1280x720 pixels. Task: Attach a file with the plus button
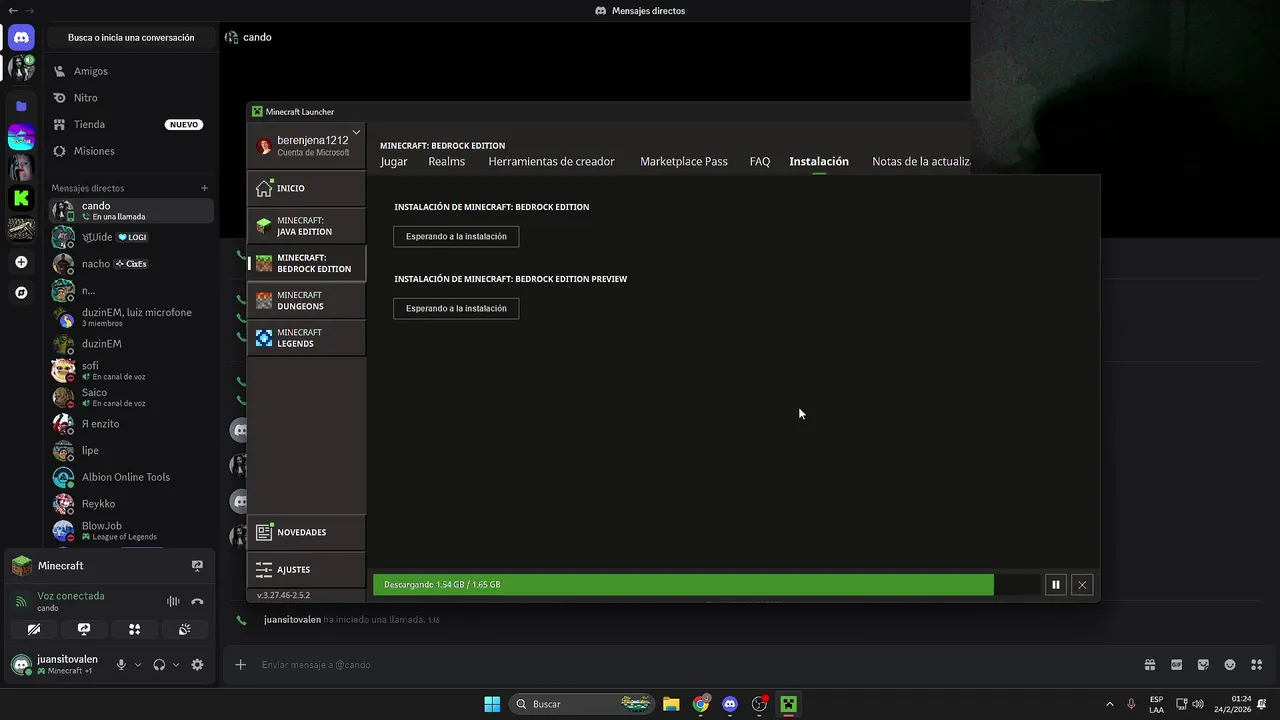click(x=240, y=665)
